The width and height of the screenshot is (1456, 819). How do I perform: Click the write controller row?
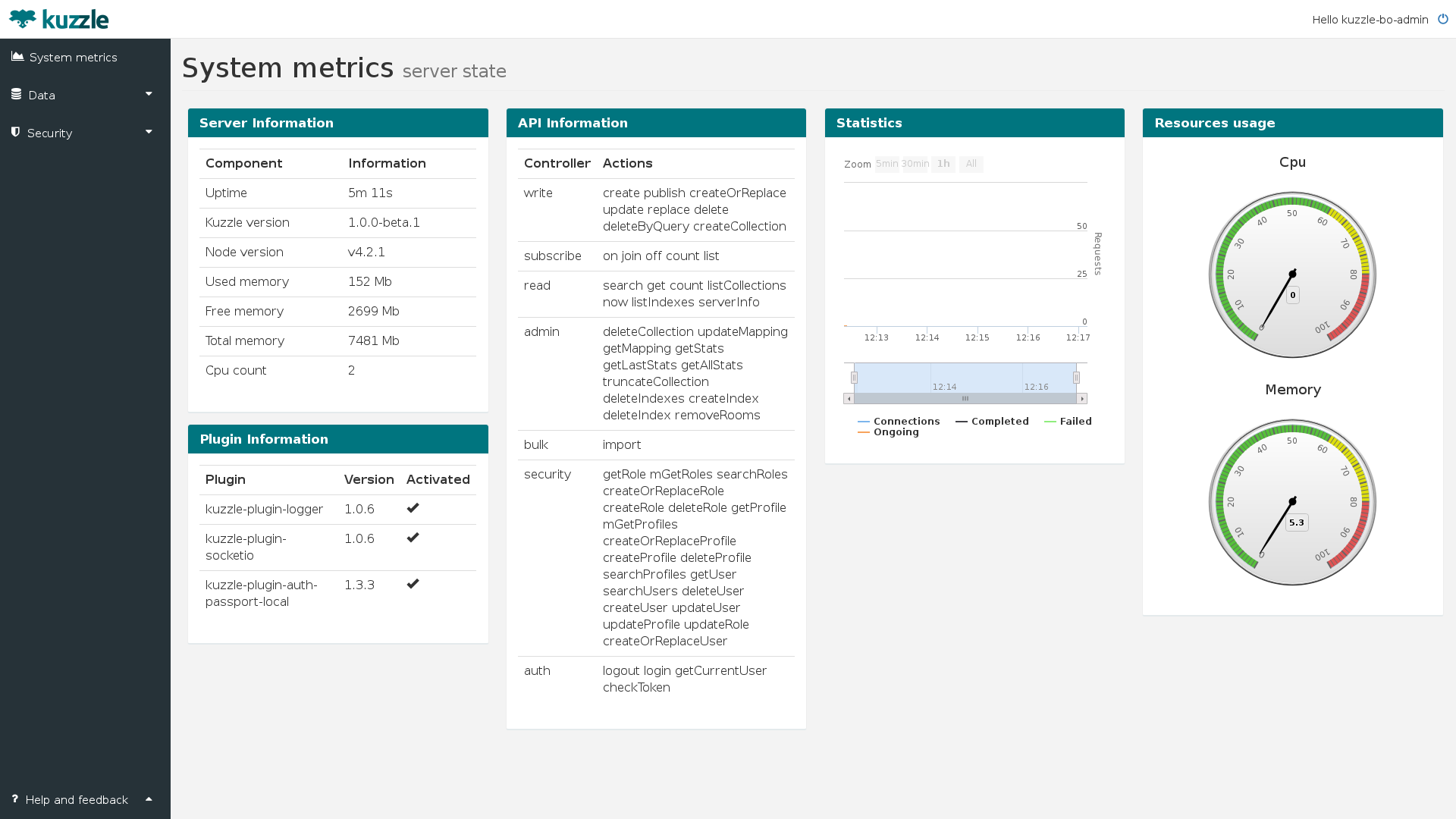tap(656, 210)
